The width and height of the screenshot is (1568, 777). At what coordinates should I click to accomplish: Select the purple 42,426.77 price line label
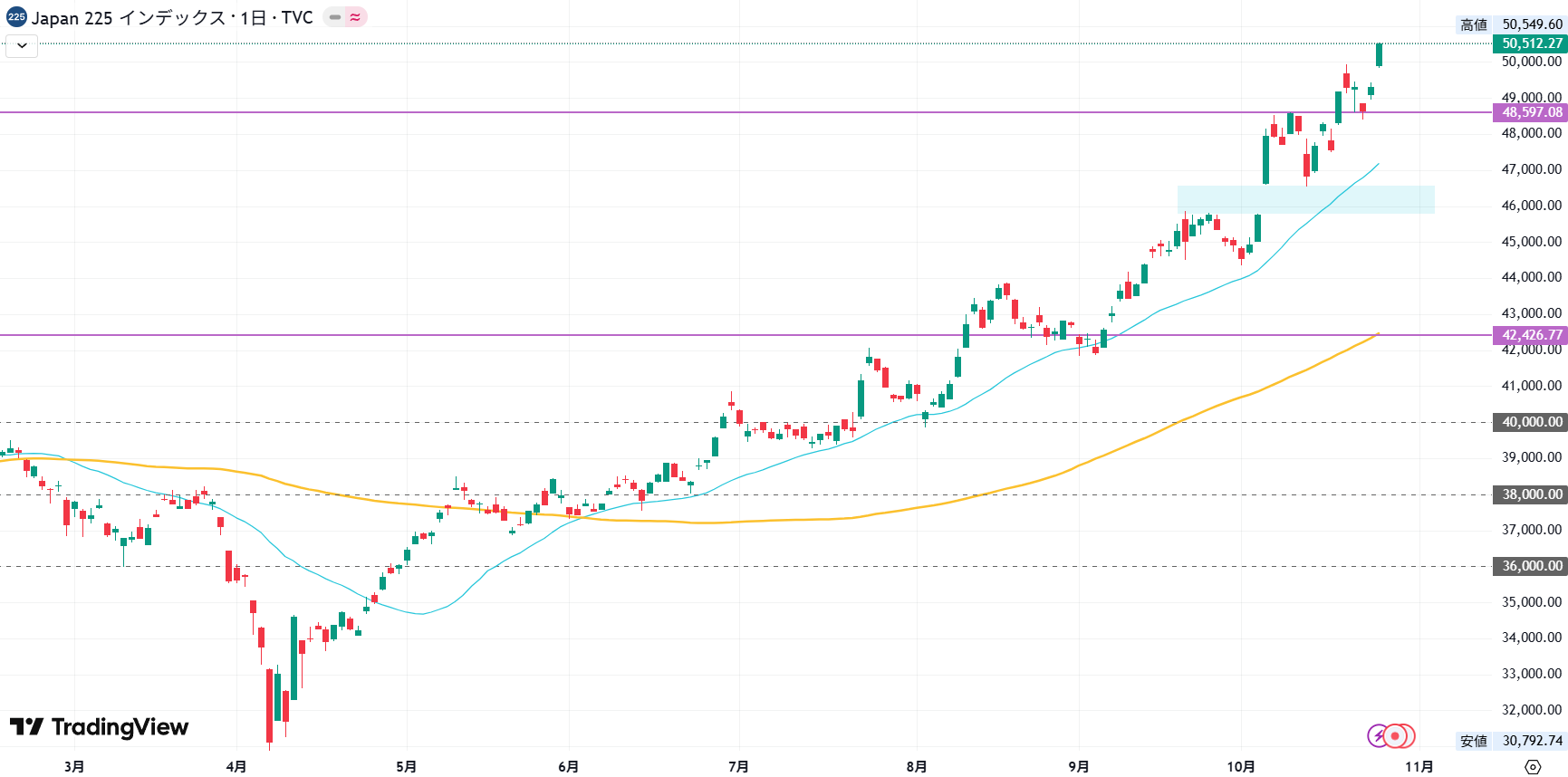[1531, 335]
